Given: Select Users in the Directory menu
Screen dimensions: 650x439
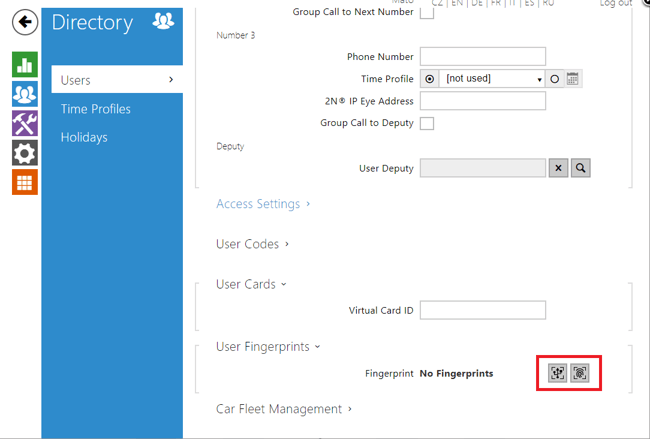Looking at the screenshot, I should [117, 79].
